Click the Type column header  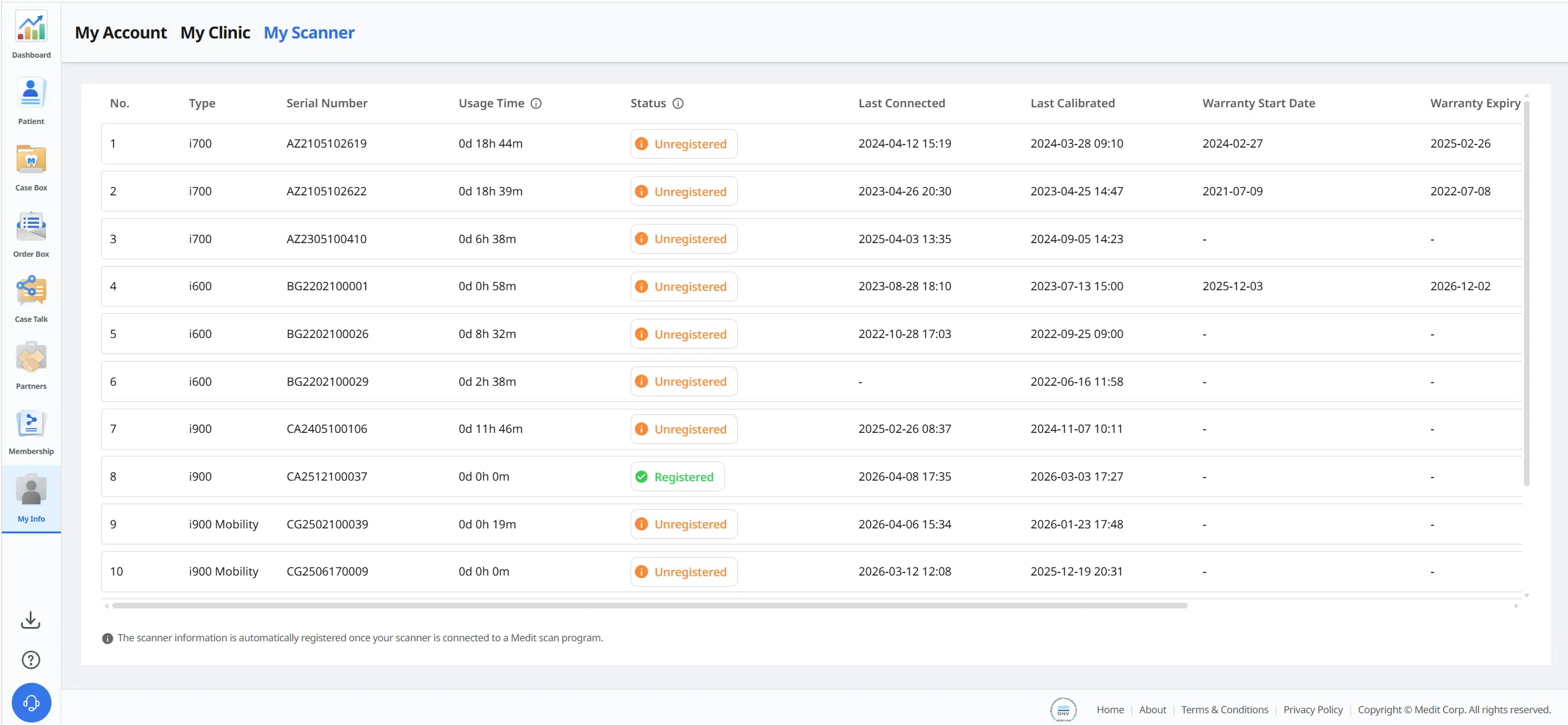(x=202, y=104)
